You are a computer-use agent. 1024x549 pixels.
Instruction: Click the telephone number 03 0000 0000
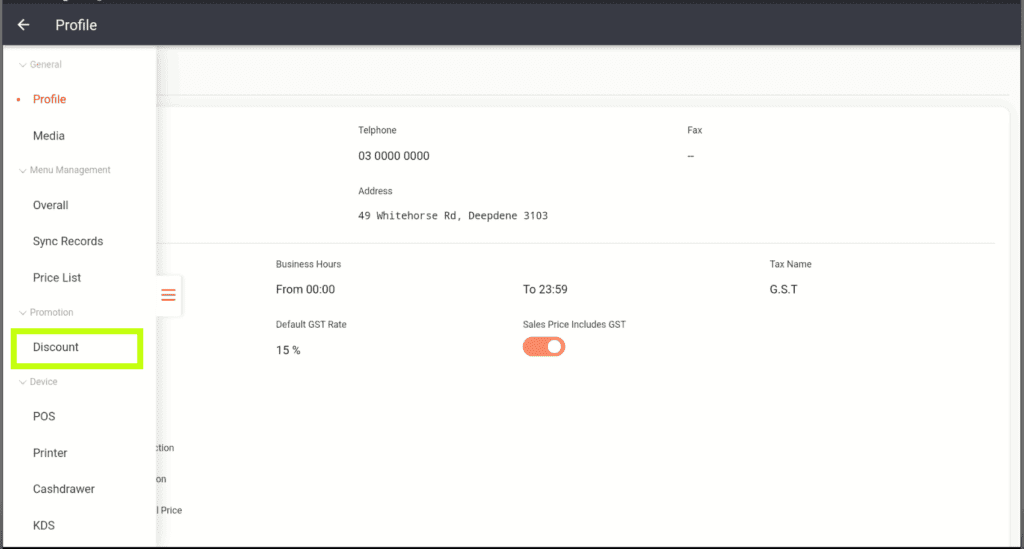394,156
